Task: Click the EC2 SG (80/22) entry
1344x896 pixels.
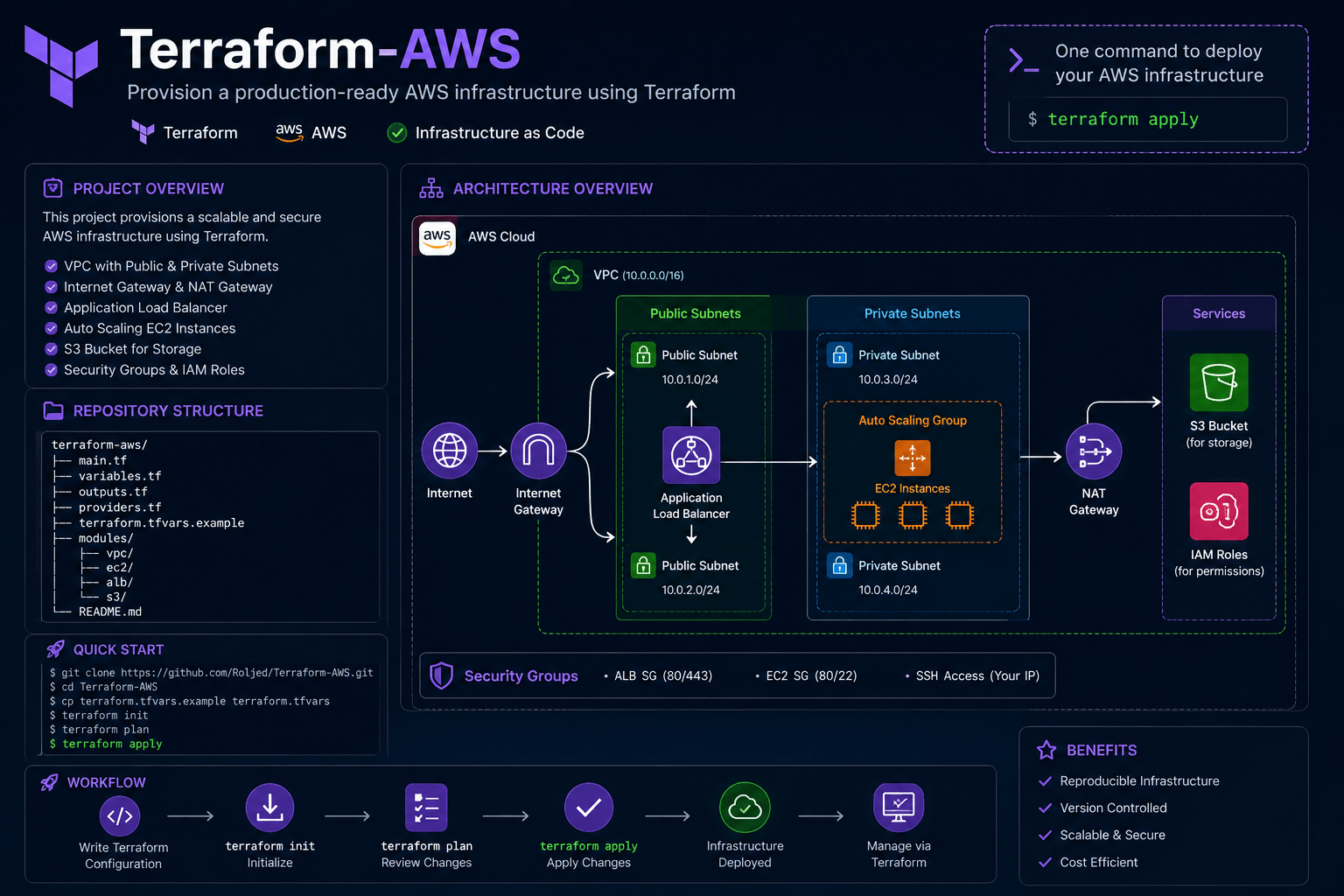Action: tap(811, 675)
